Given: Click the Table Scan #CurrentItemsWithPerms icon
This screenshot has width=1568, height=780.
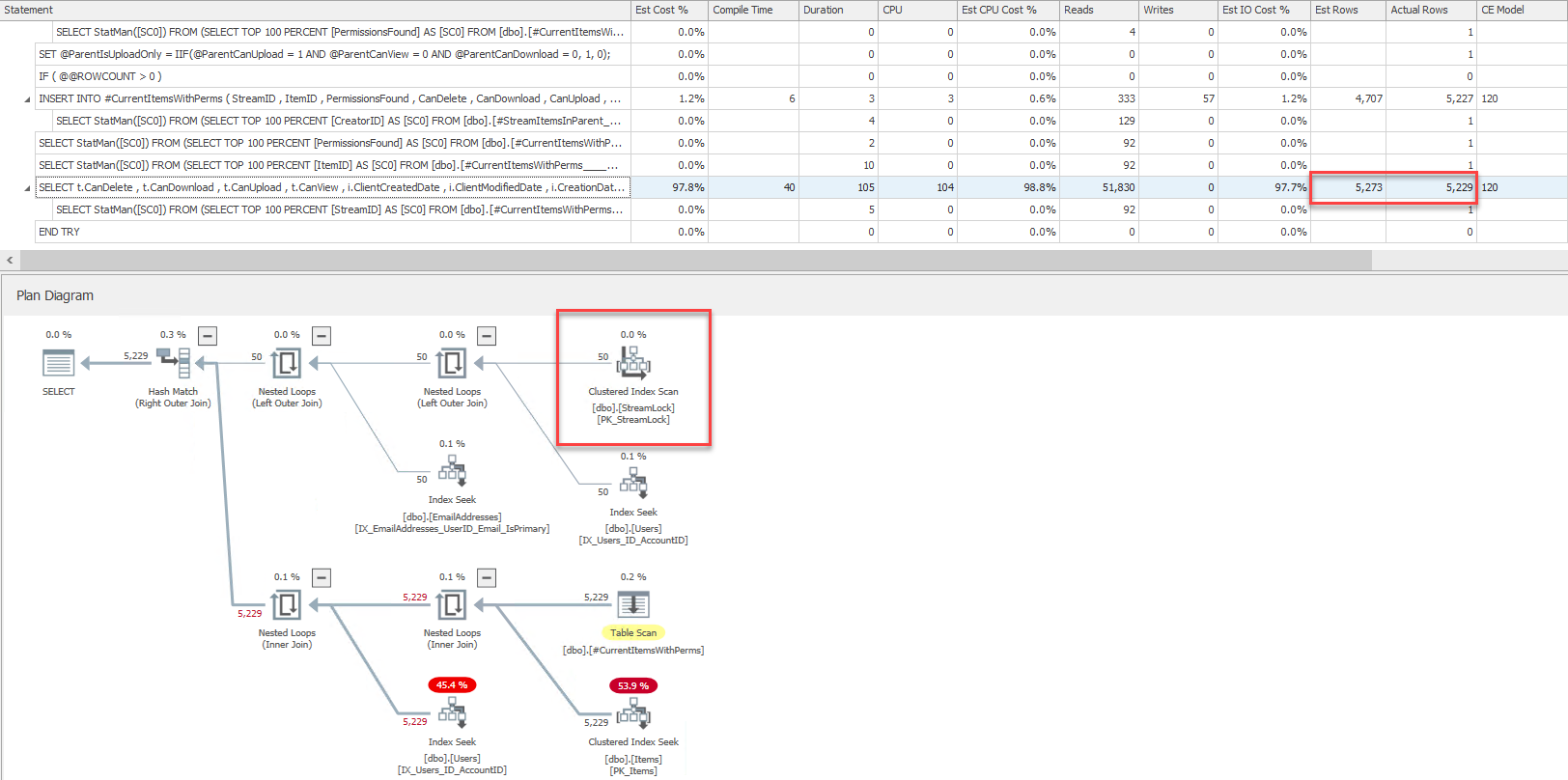Looking at the screenshot, I should [633, 604].
